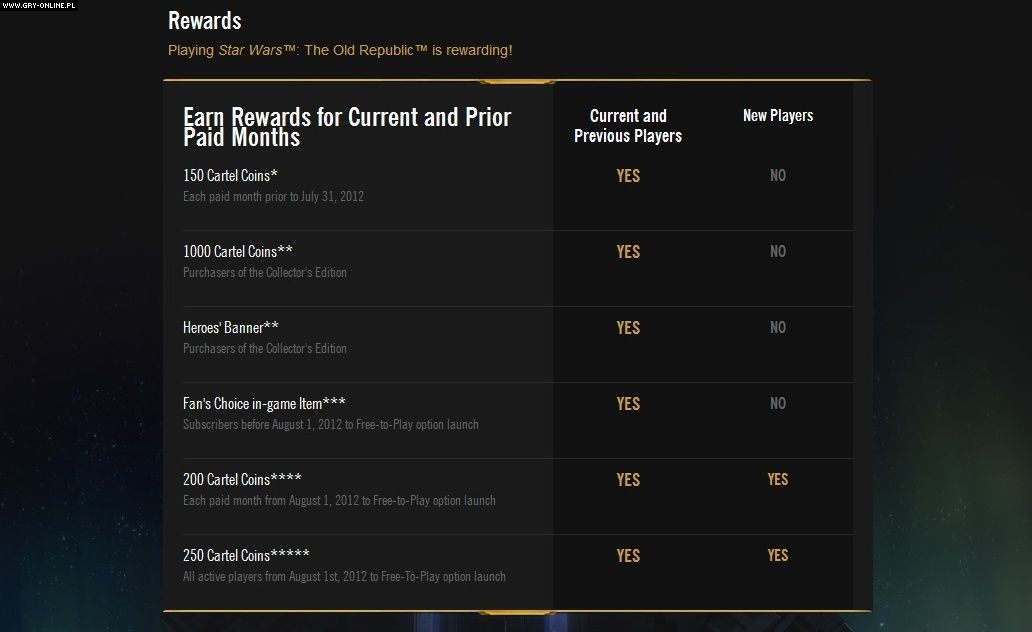Click the Heroes' Banner reward label
The width and height of the screenshot is (1032, 632).
pos(231,328)
